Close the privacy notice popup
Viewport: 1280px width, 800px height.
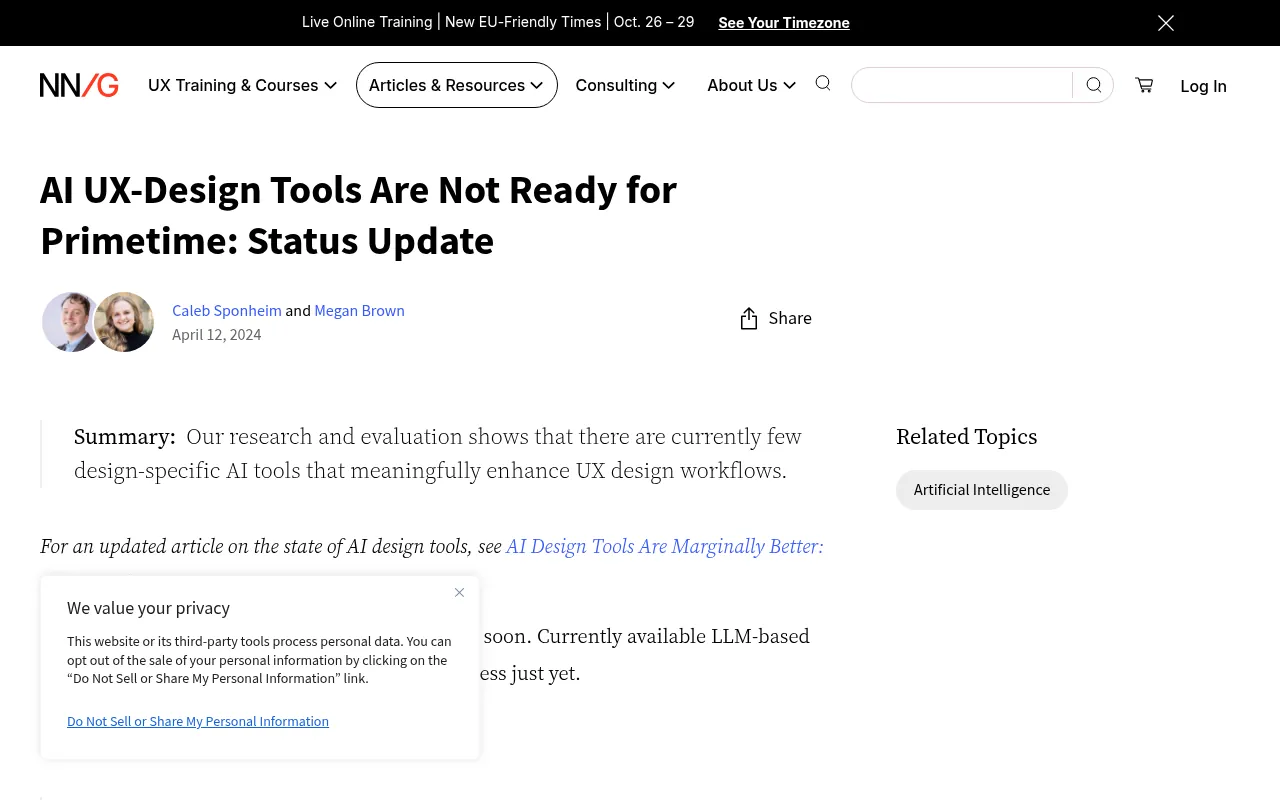coord(459,592)
